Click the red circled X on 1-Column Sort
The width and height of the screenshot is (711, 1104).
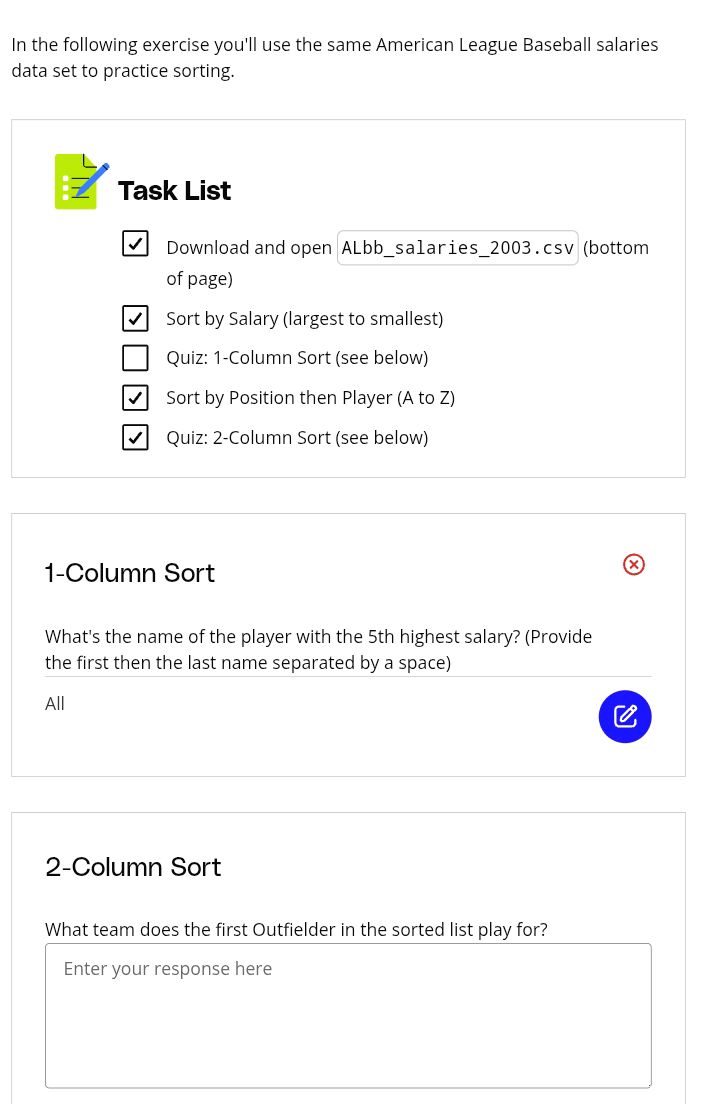634,564
